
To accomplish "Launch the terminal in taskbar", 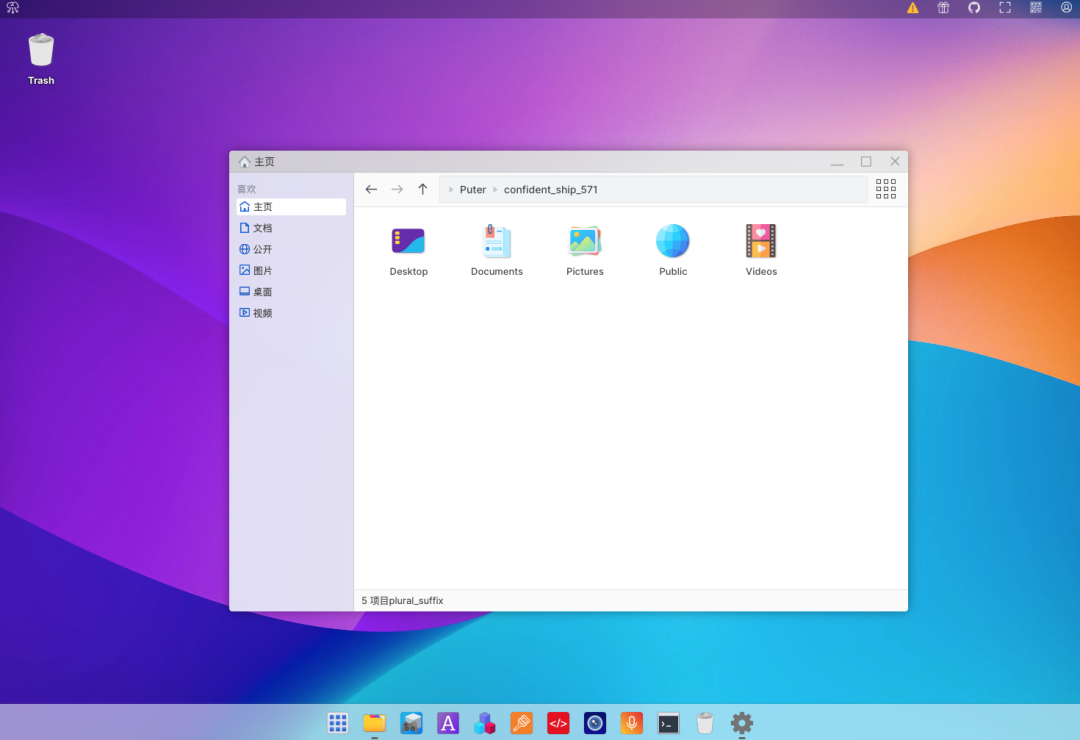I will pos(668,723).
